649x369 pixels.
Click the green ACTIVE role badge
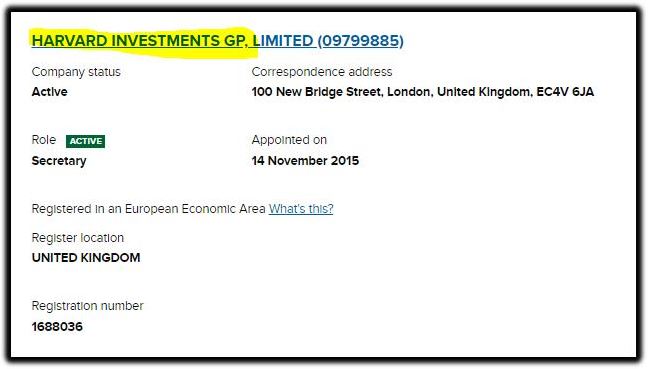tap(85, 141)
